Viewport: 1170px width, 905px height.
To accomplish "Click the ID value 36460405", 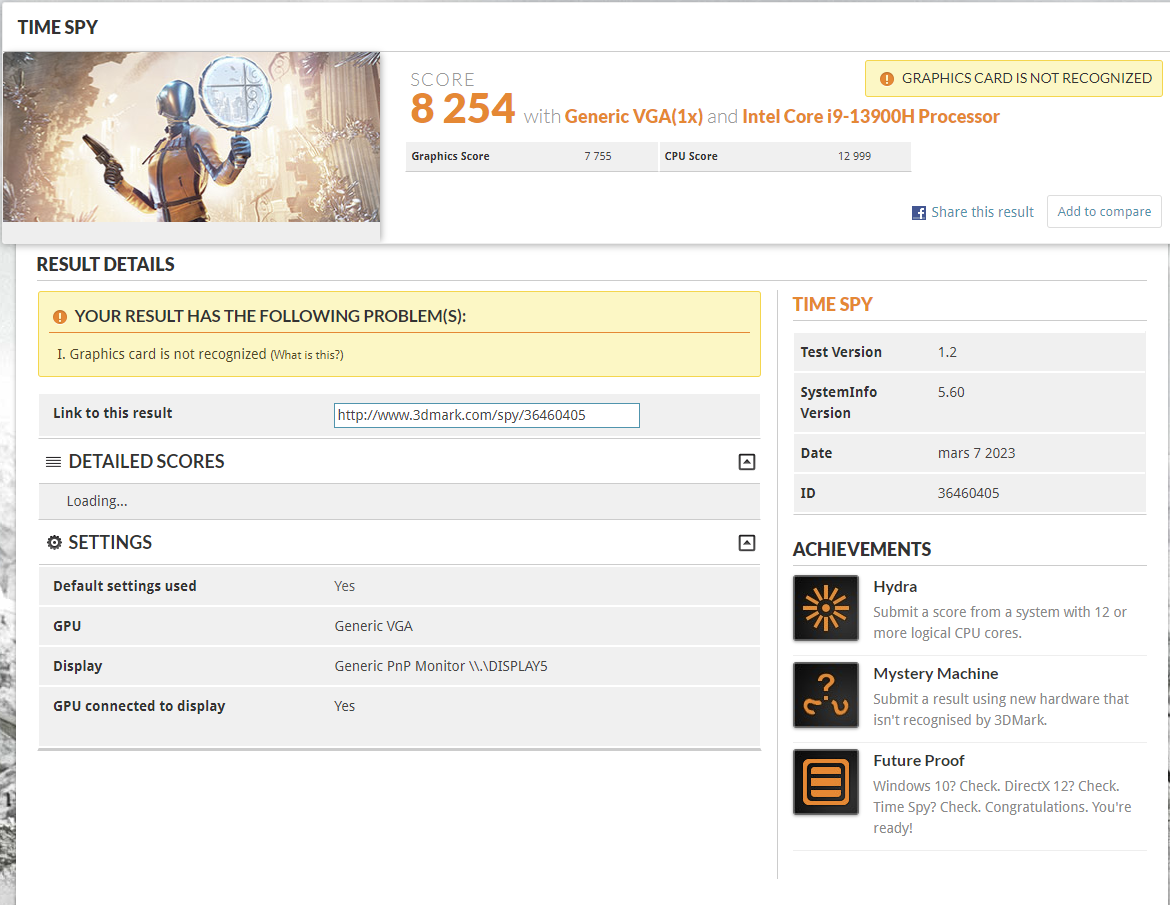I will point(968,493).
